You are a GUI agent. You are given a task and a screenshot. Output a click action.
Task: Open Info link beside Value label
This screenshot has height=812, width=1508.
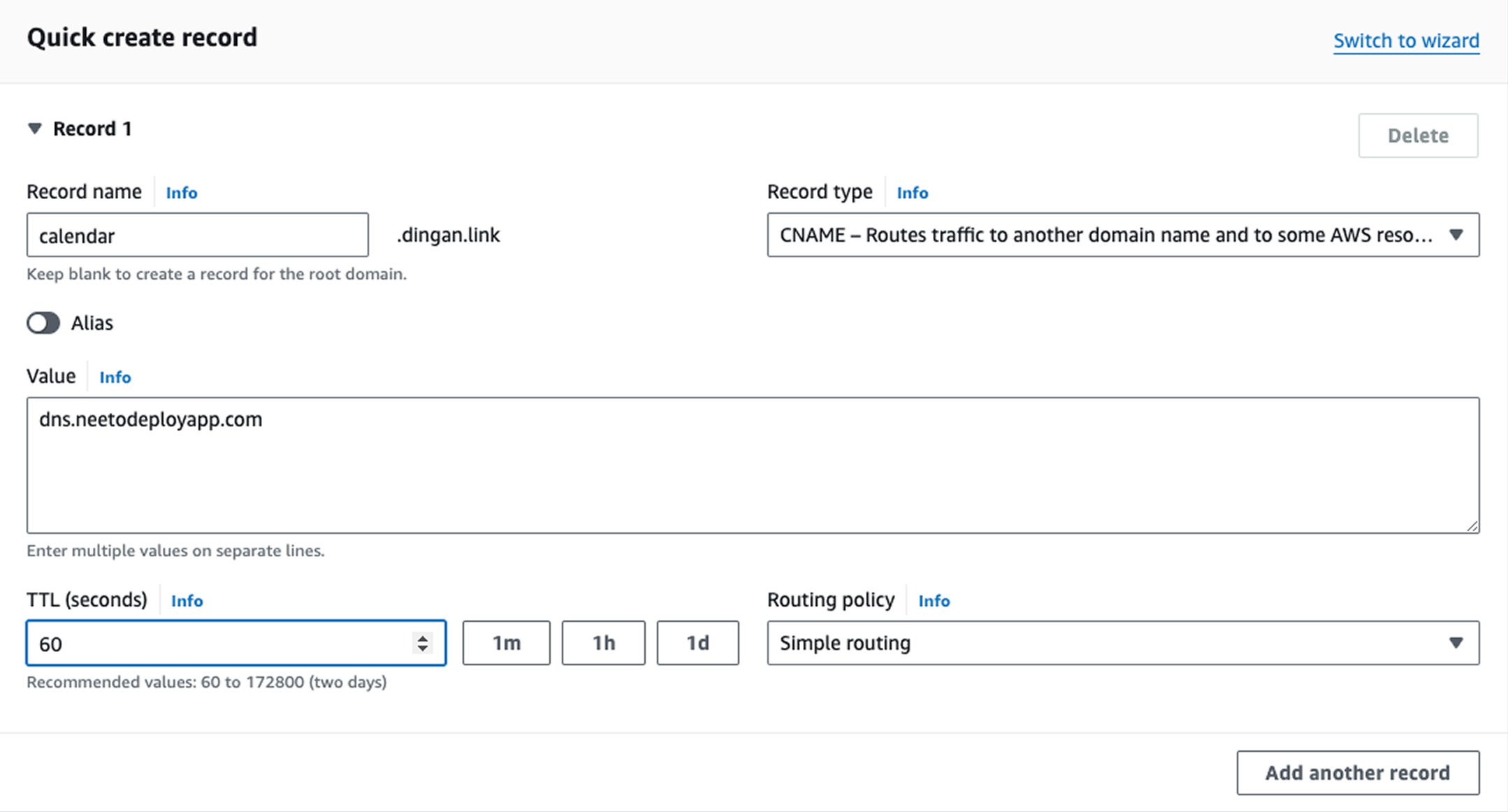tap(115, 377)
